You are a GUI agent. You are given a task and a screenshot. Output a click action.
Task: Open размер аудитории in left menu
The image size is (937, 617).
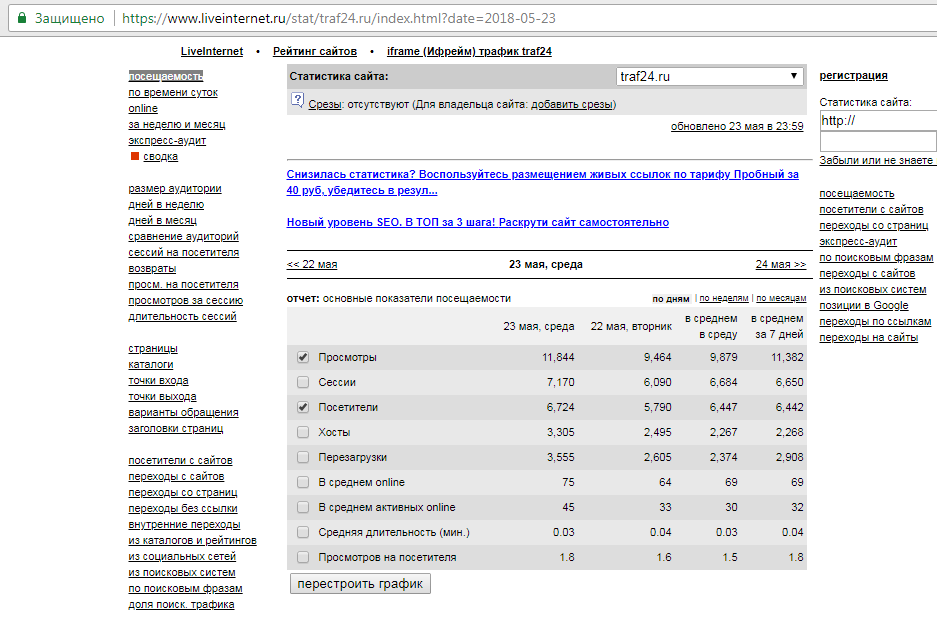click(175, 188)
